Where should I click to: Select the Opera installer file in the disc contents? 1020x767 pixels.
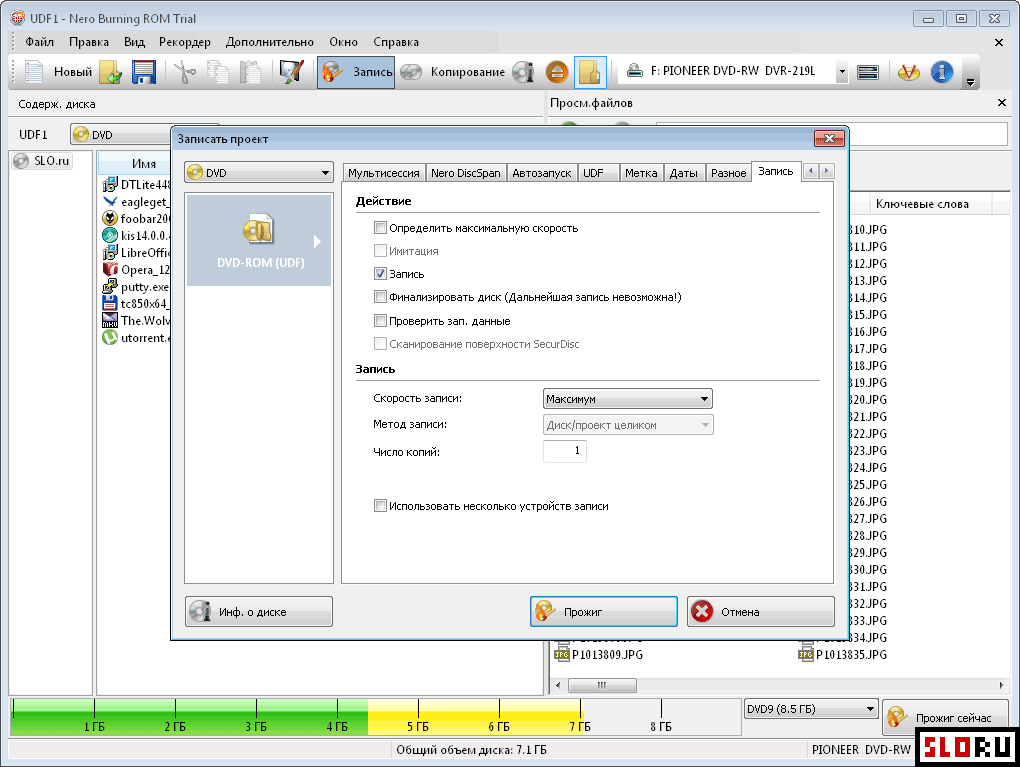(136, 269)
